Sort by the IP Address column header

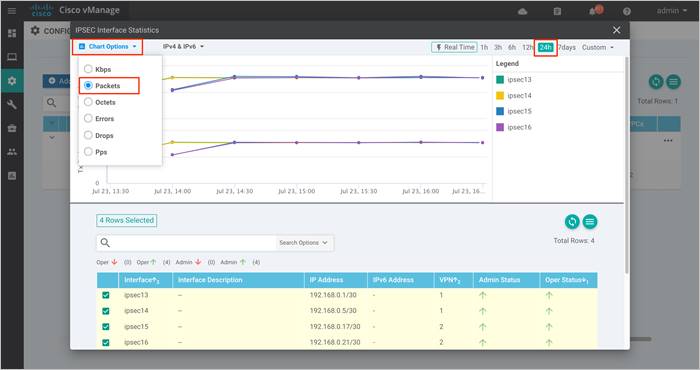336,280
